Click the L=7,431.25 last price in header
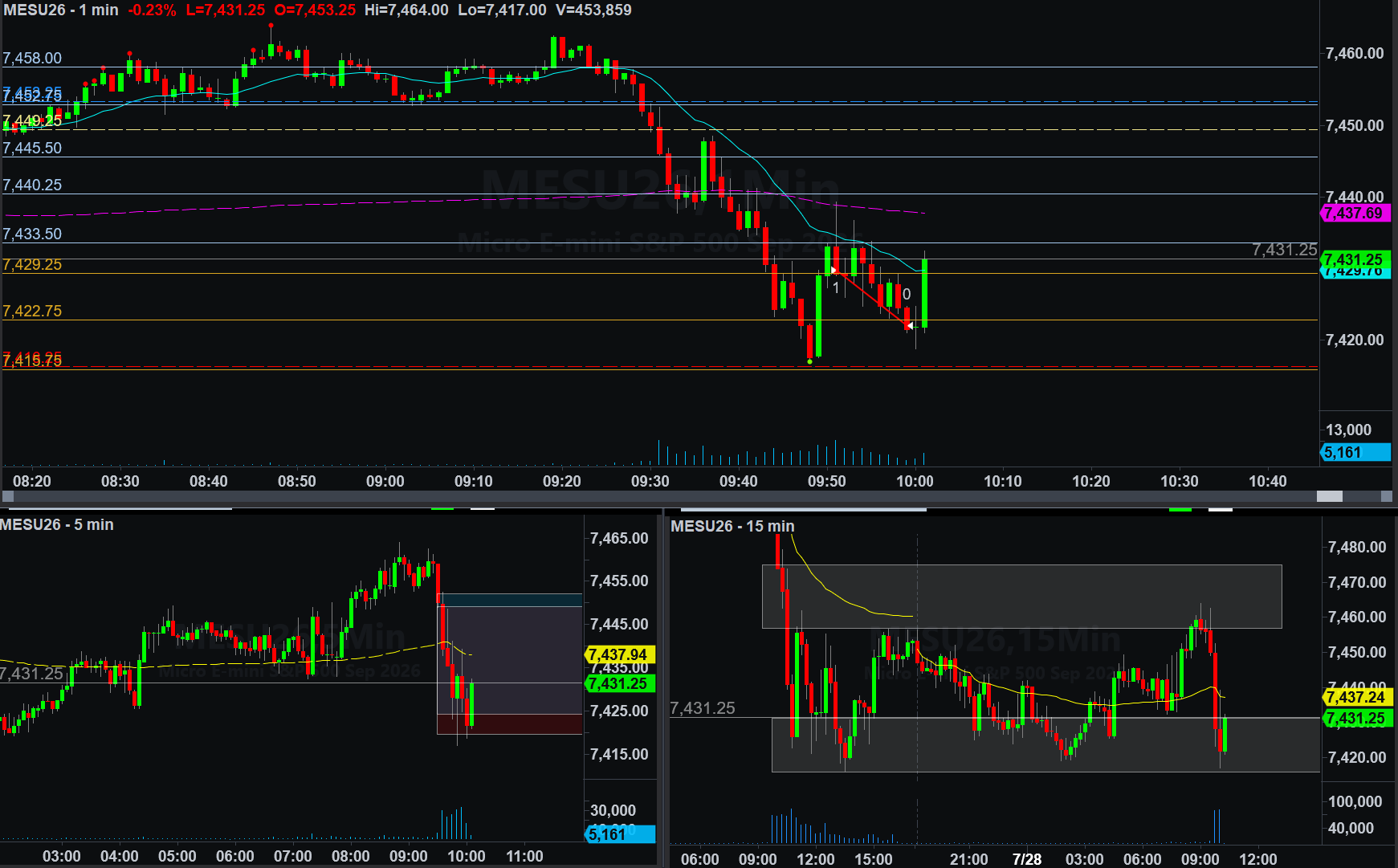 [225, 10]
